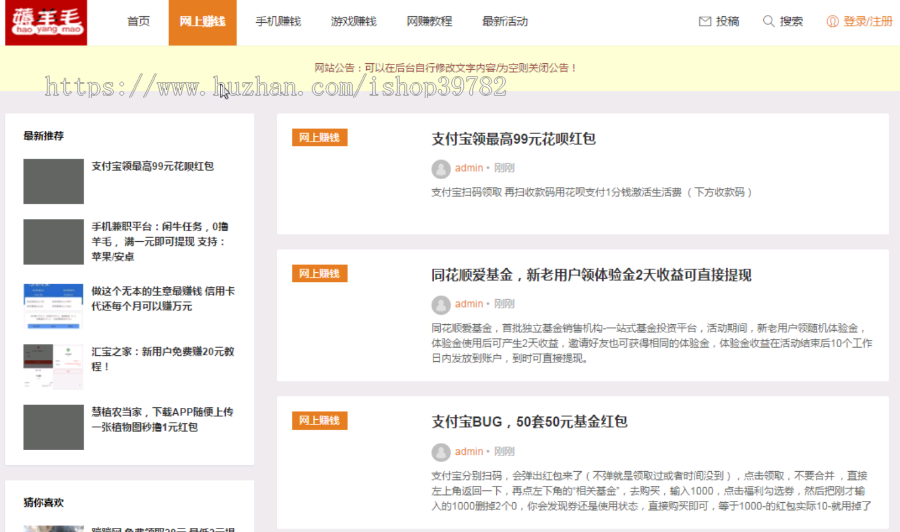Open article title 支付宝领最高99元花呗红包
900x532 pixels.
point(513,139)
